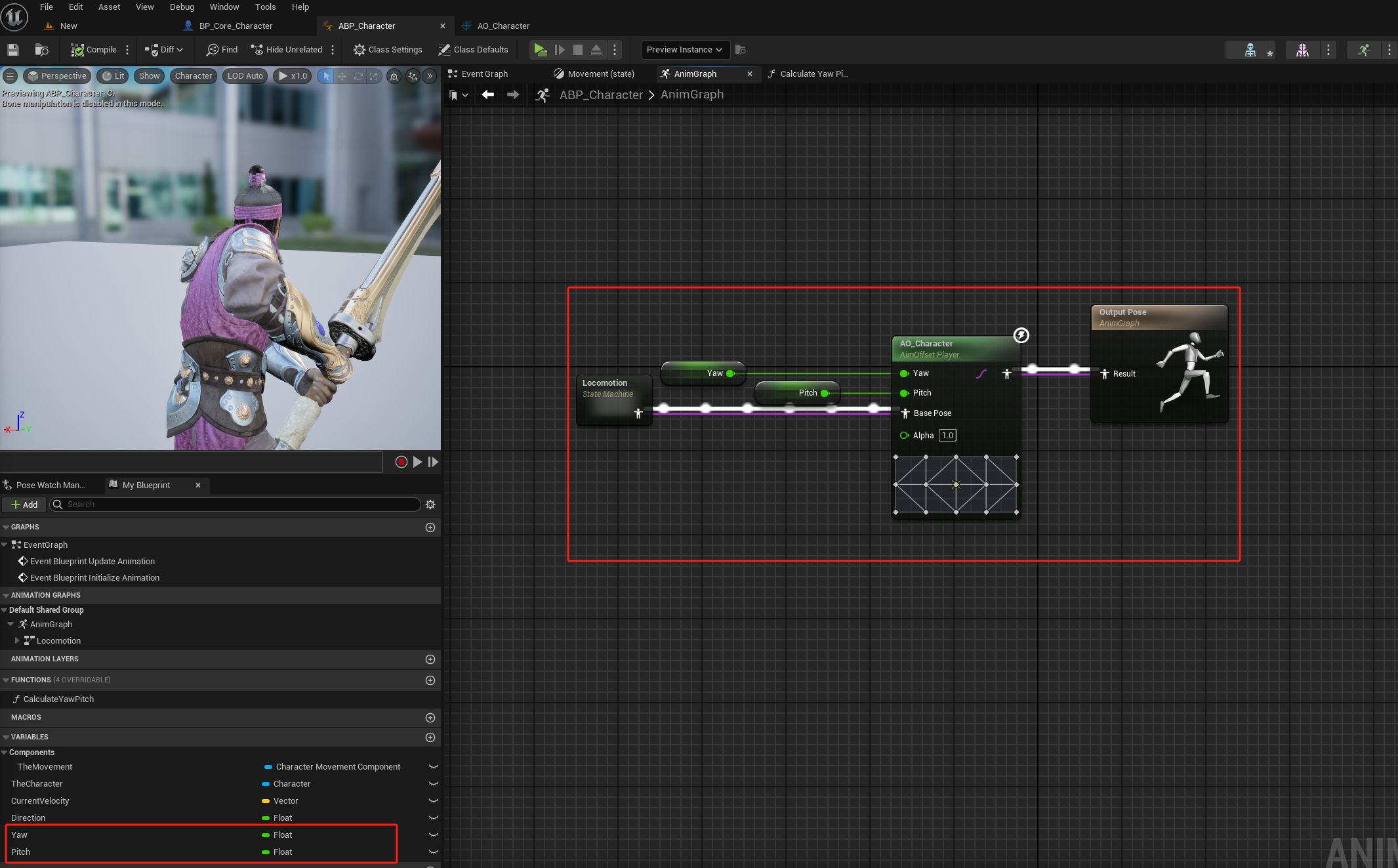Image resolution: width=1398 pixels, height=868 pixels.
Task: Open Class Defaults
Action: [x=473, y=50]
